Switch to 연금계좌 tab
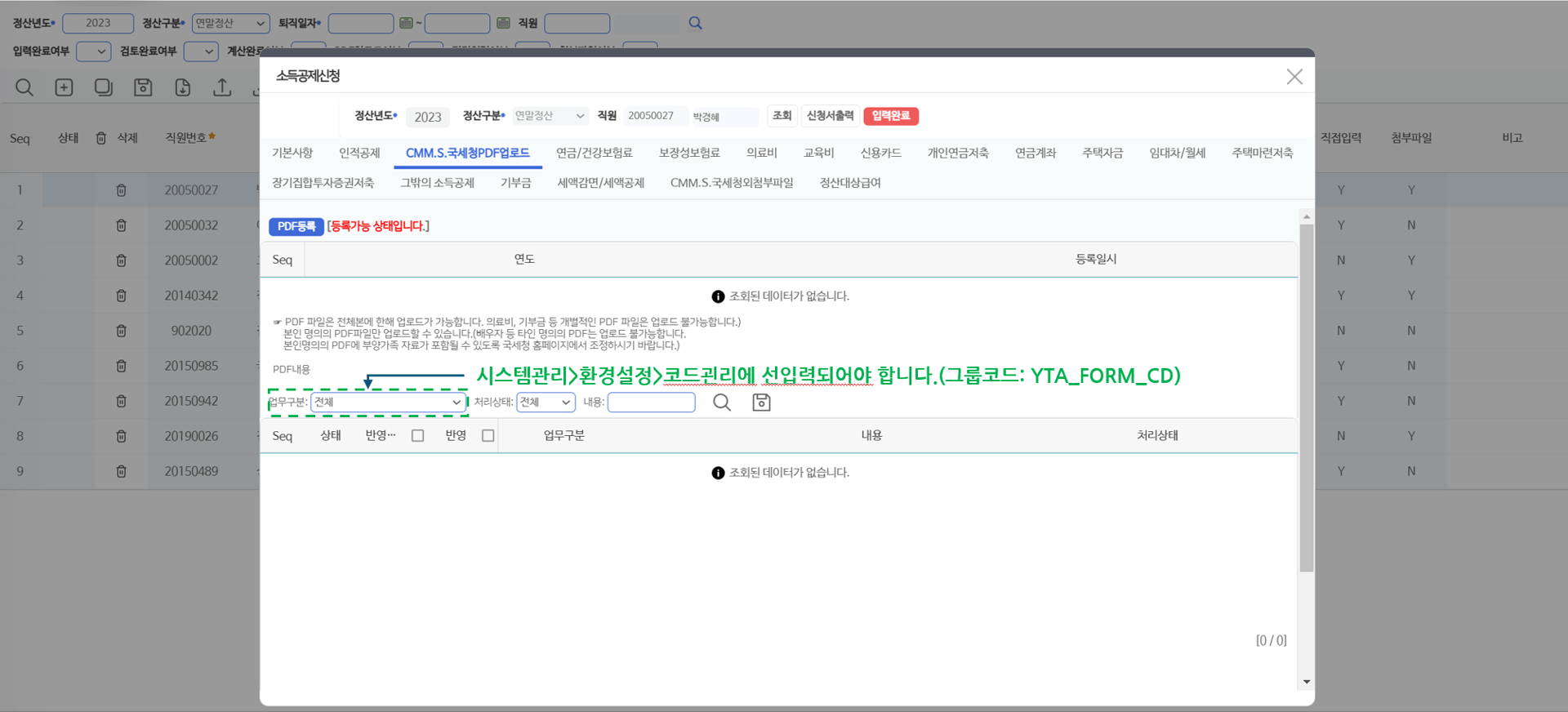 click(x=1036, y=153)
